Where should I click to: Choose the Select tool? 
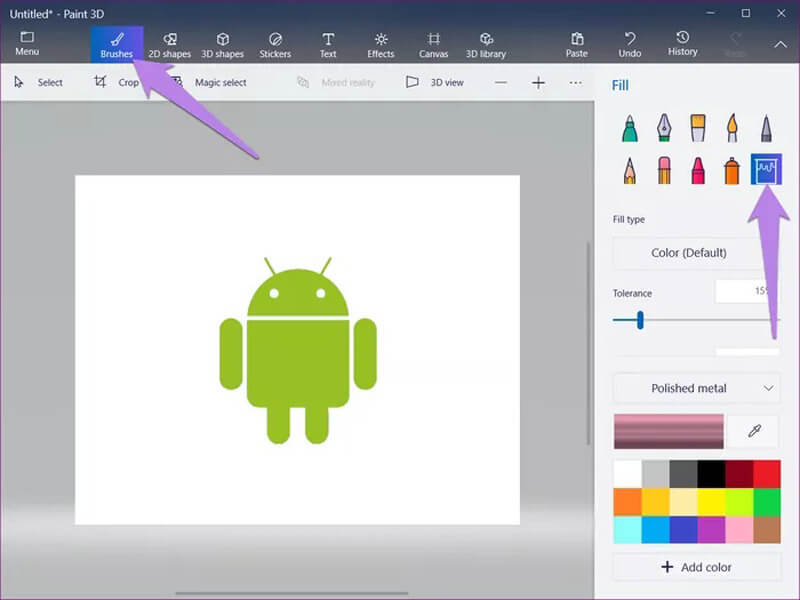[39, 82]
